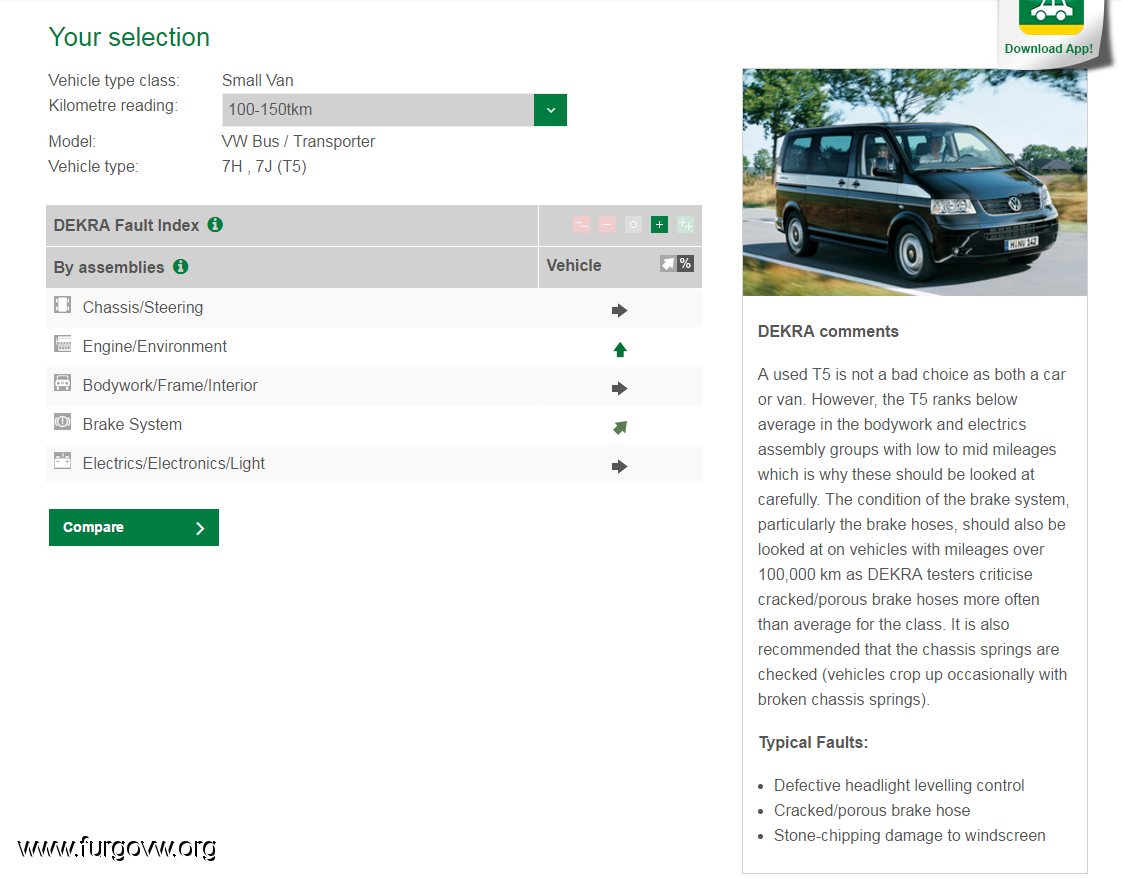Viewport: 1122px width, 878px height.
Task: Click the "Your selection" heading
Action: tap(129, 37)
